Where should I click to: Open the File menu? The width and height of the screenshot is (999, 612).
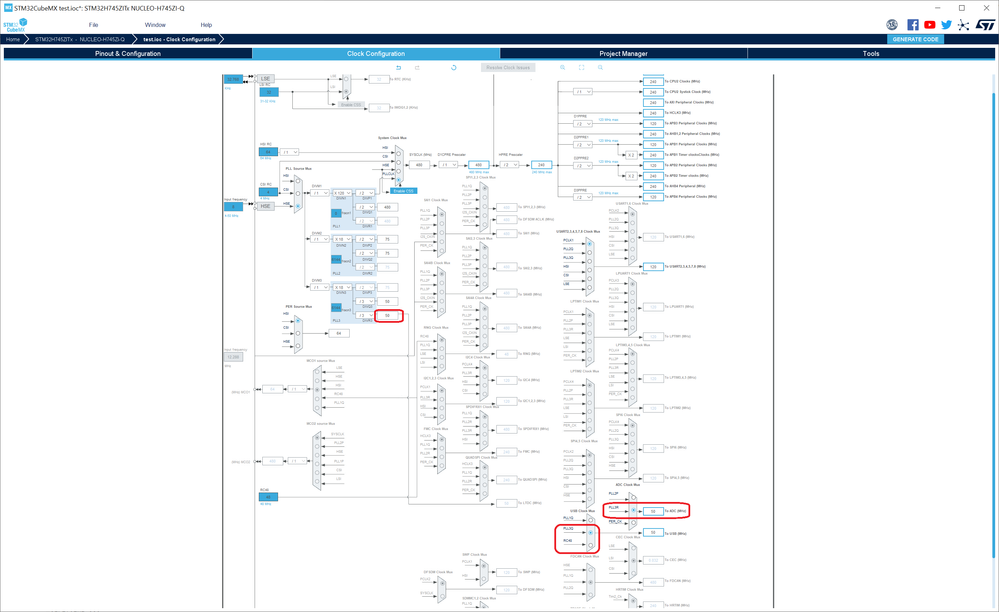click(x=94, y=25)
